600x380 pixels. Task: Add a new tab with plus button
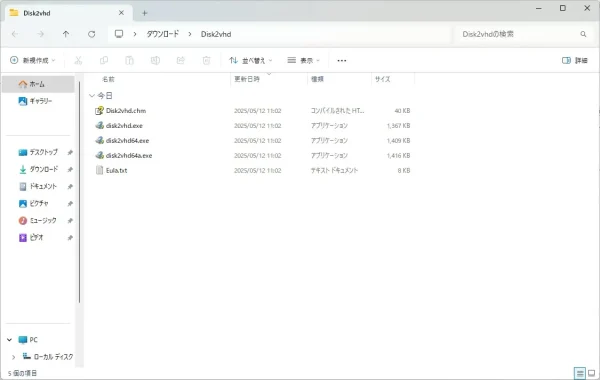click(x=145, y=13)
